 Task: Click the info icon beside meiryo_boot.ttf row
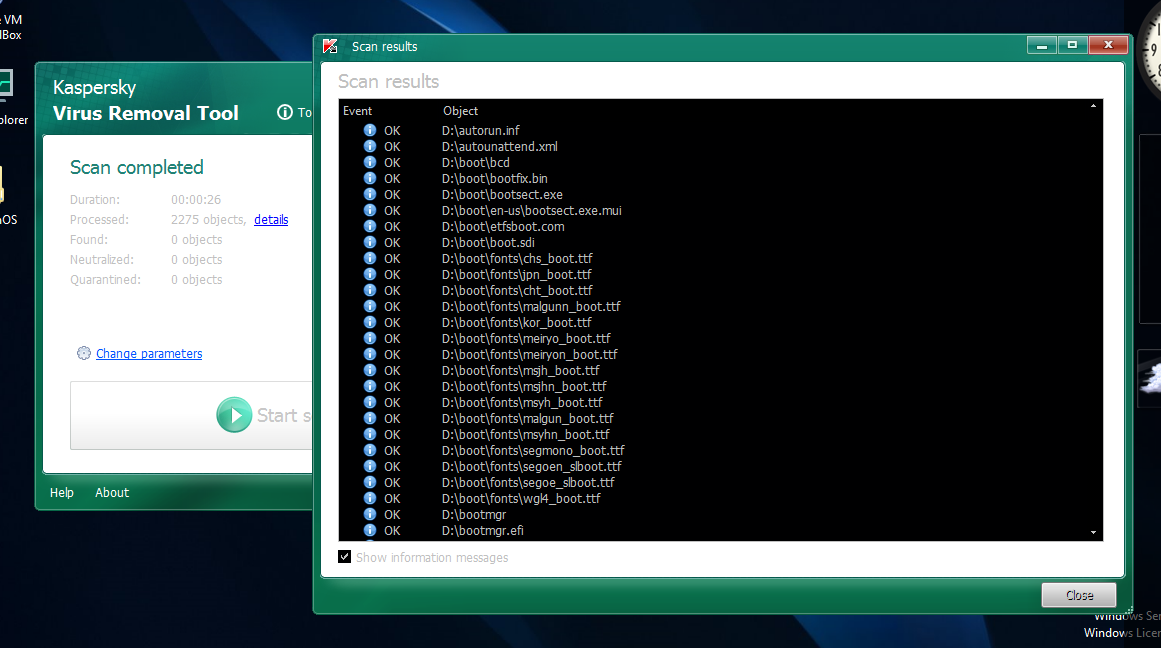pyautogui.click(x=369, y=338)
